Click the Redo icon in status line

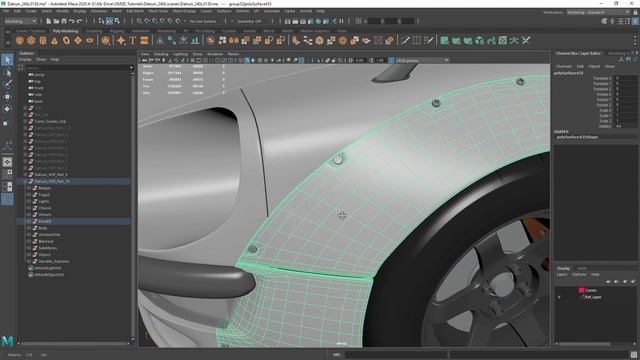[80, 21]
